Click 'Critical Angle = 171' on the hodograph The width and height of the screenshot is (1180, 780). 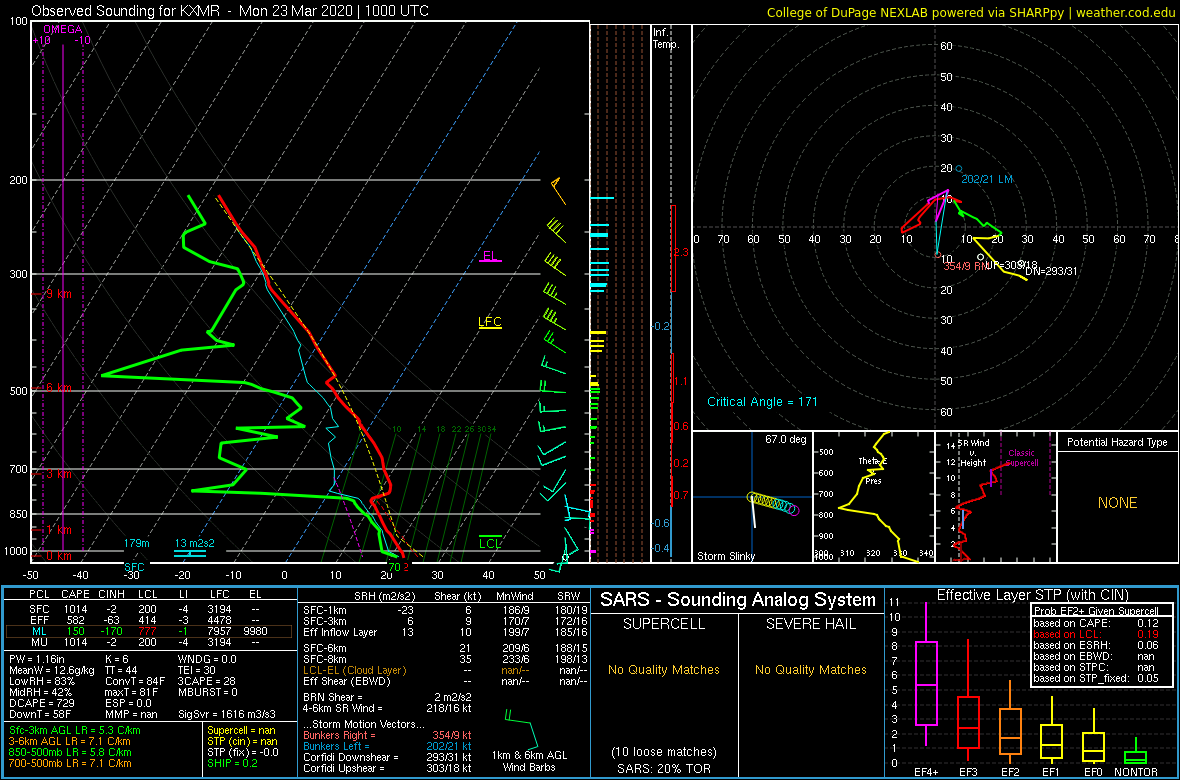tap(762, 401)
